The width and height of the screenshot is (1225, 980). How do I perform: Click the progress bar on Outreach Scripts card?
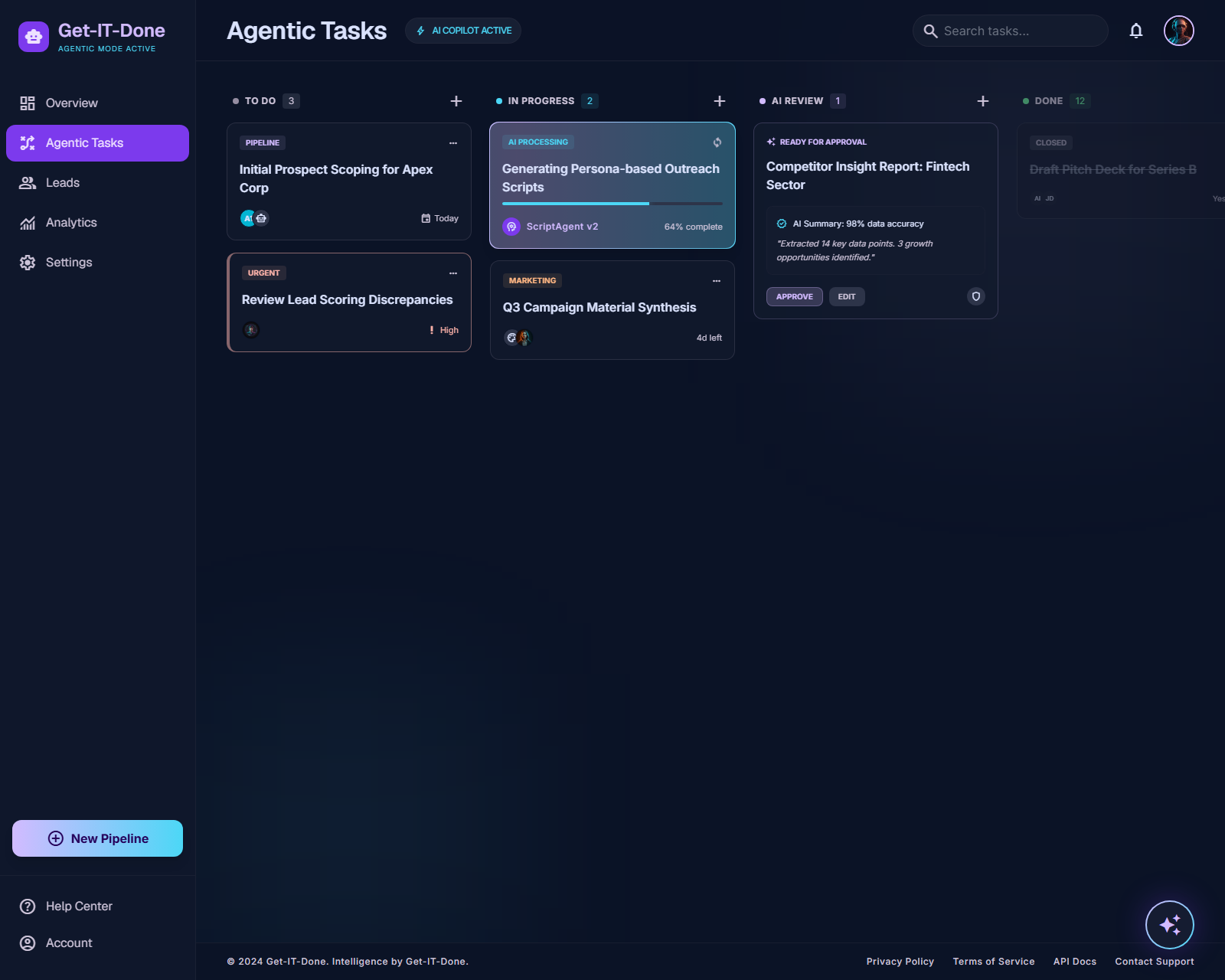(x=612, y=204)
